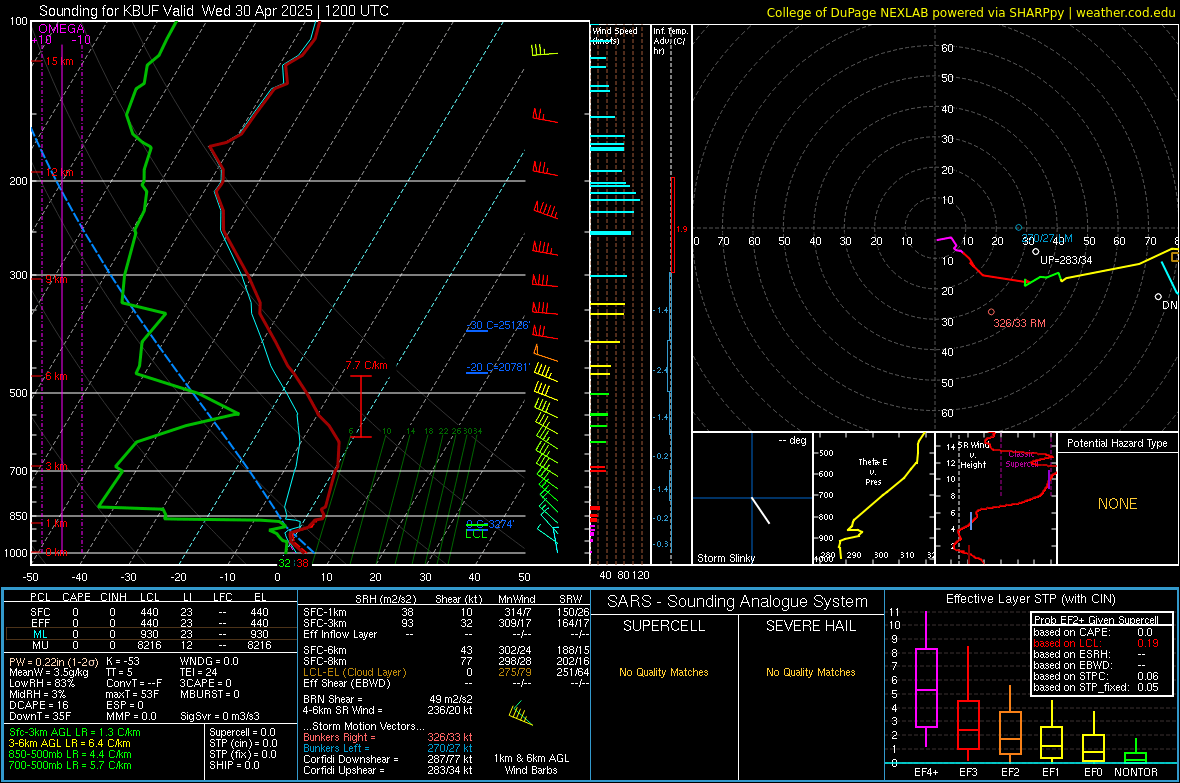
Task: Select the EF2 axis label
Action: (1010, 772)
